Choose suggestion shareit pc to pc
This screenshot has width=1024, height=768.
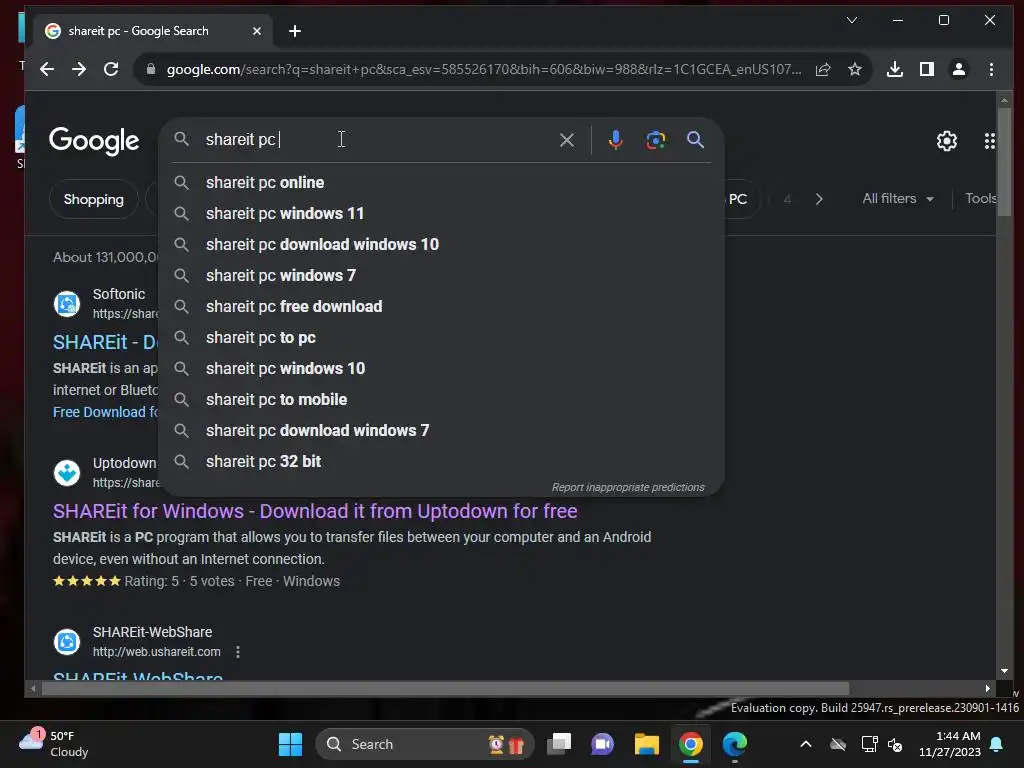(441, 338)
